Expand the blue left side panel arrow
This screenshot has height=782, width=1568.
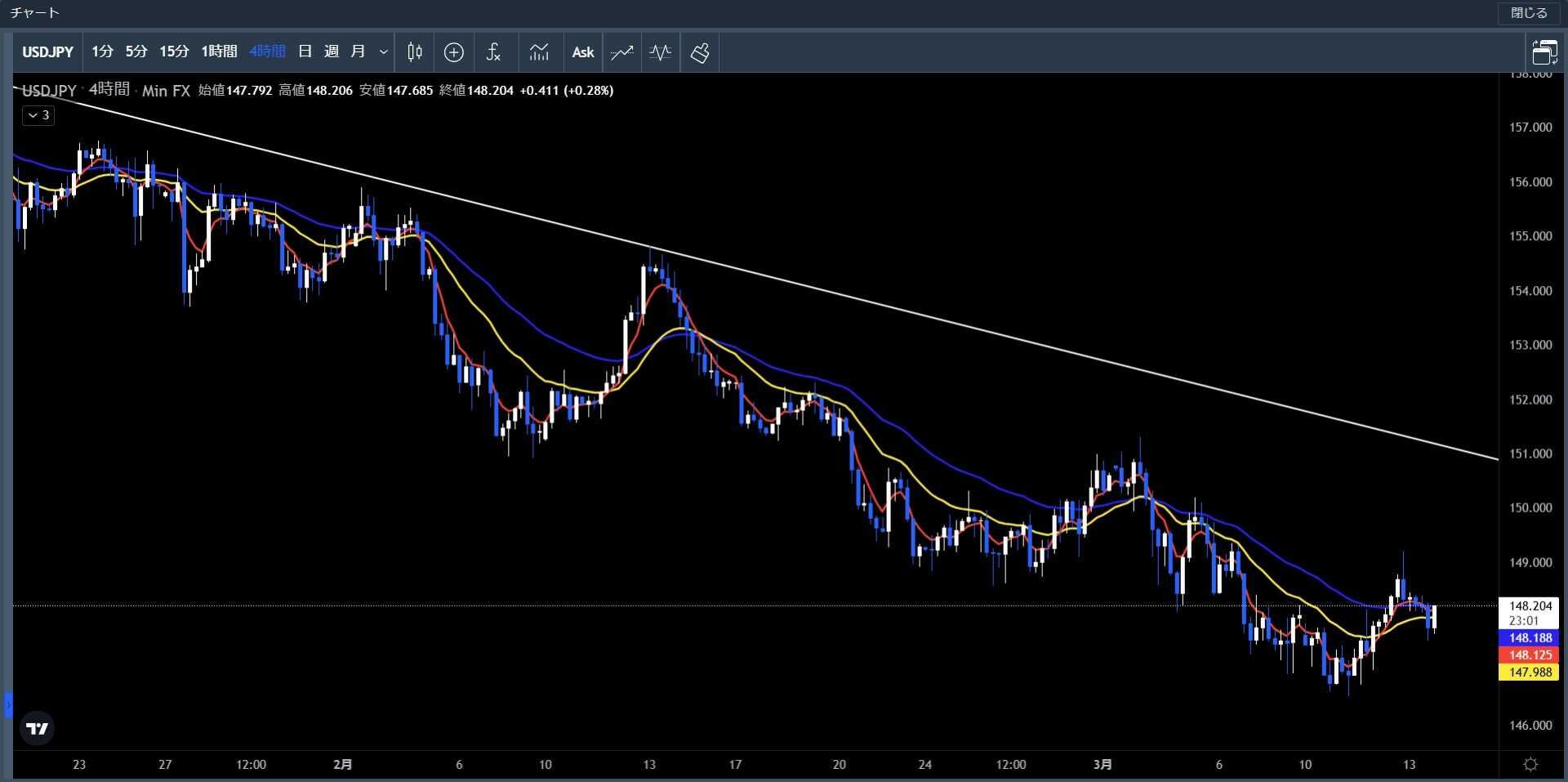[x=8, y=704]
